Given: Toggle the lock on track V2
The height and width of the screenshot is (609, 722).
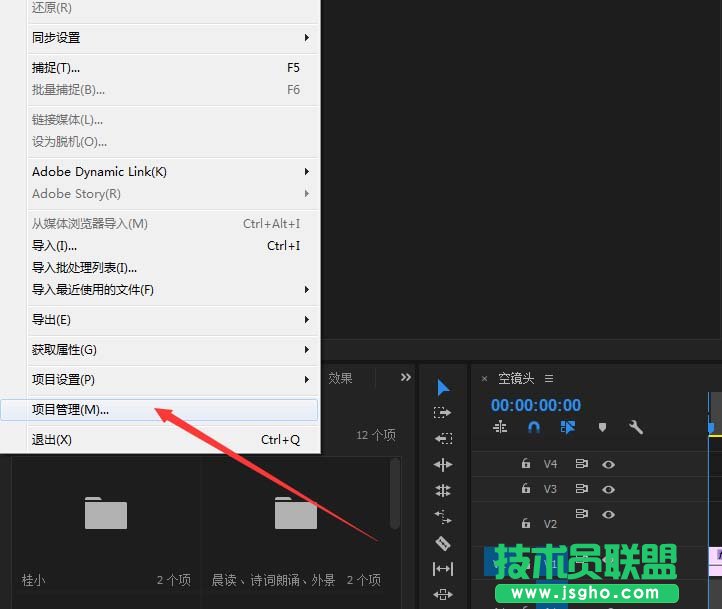Looking at the screenshot, I should 526,523.
